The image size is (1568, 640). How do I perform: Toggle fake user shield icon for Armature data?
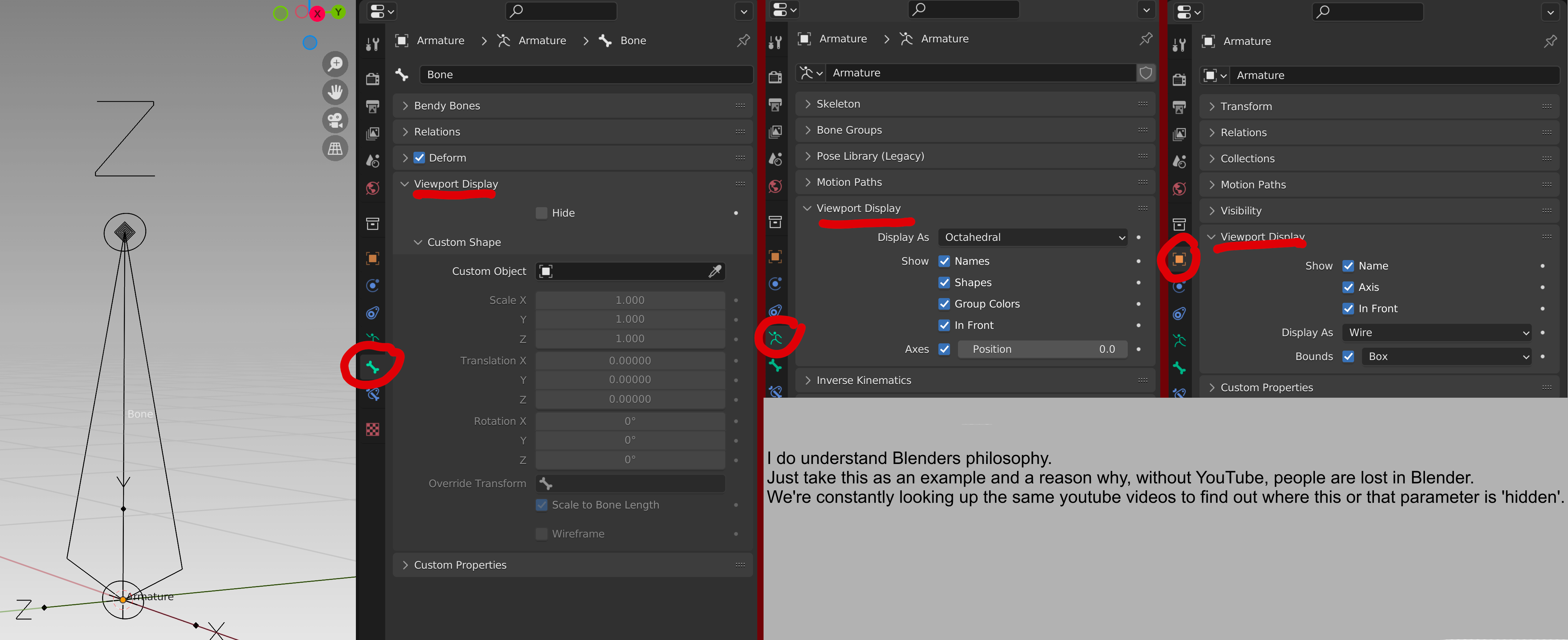pyautogui.click(x=1145, y=73)
